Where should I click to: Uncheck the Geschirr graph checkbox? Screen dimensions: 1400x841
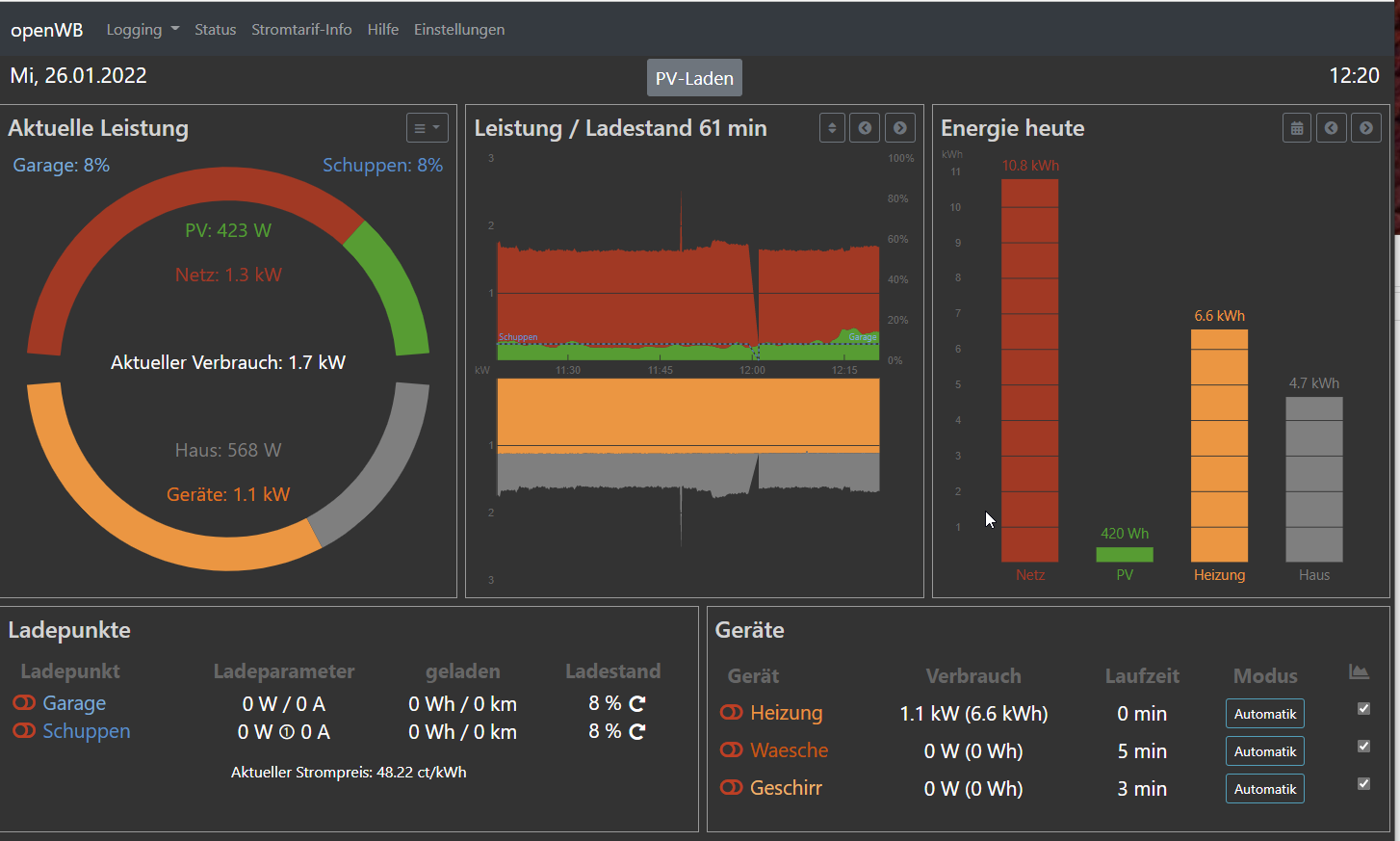pos(1363,784)
